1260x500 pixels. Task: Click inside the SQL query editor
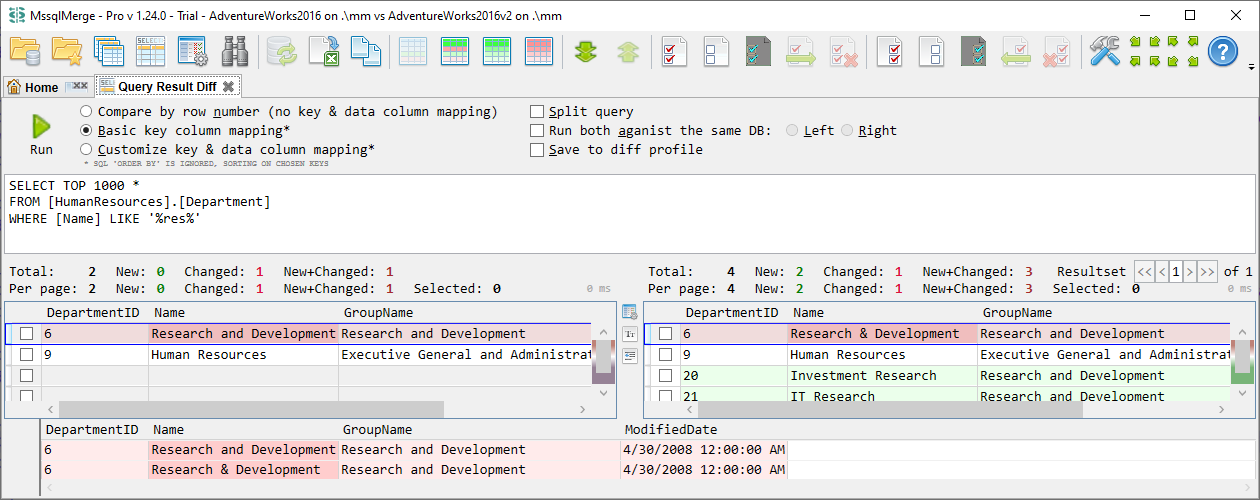pos(629,214)
